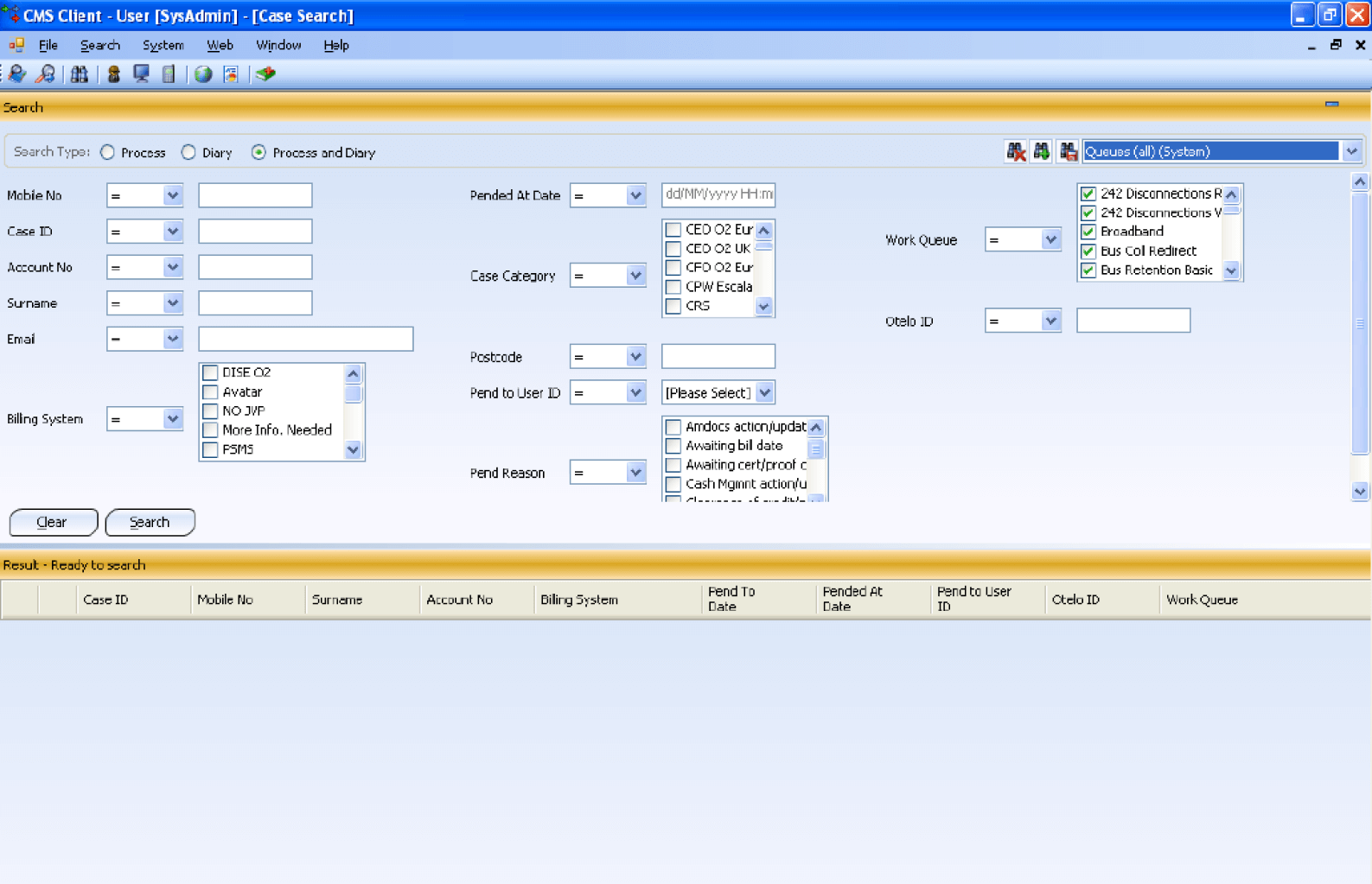
Task: Open the Pended At Date operator dropdown
Action: click(x=636, y=195)
